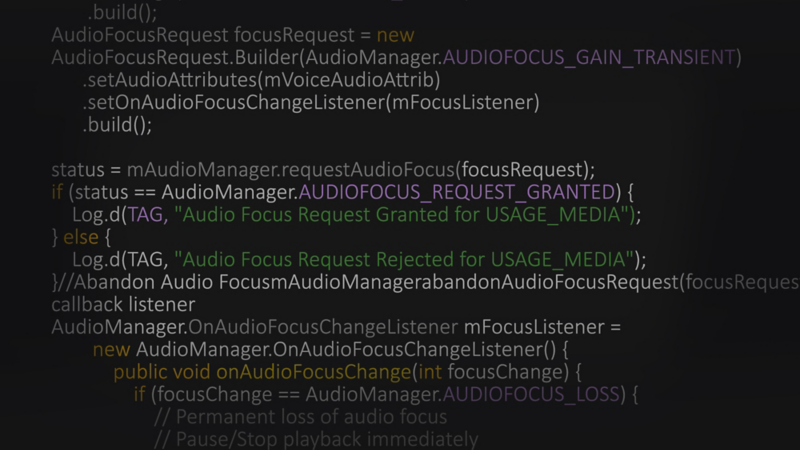Click the requestAudioFocus method name

pyautogui.click(x=368, y=170)
